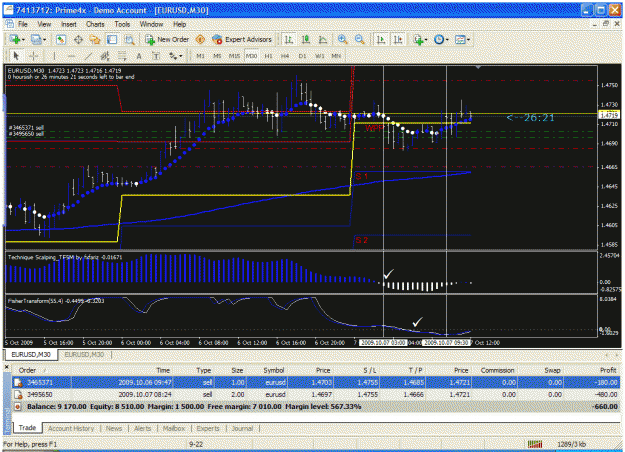Open the Alerts tab
The image size is (625, 452).
pos(142,428)
